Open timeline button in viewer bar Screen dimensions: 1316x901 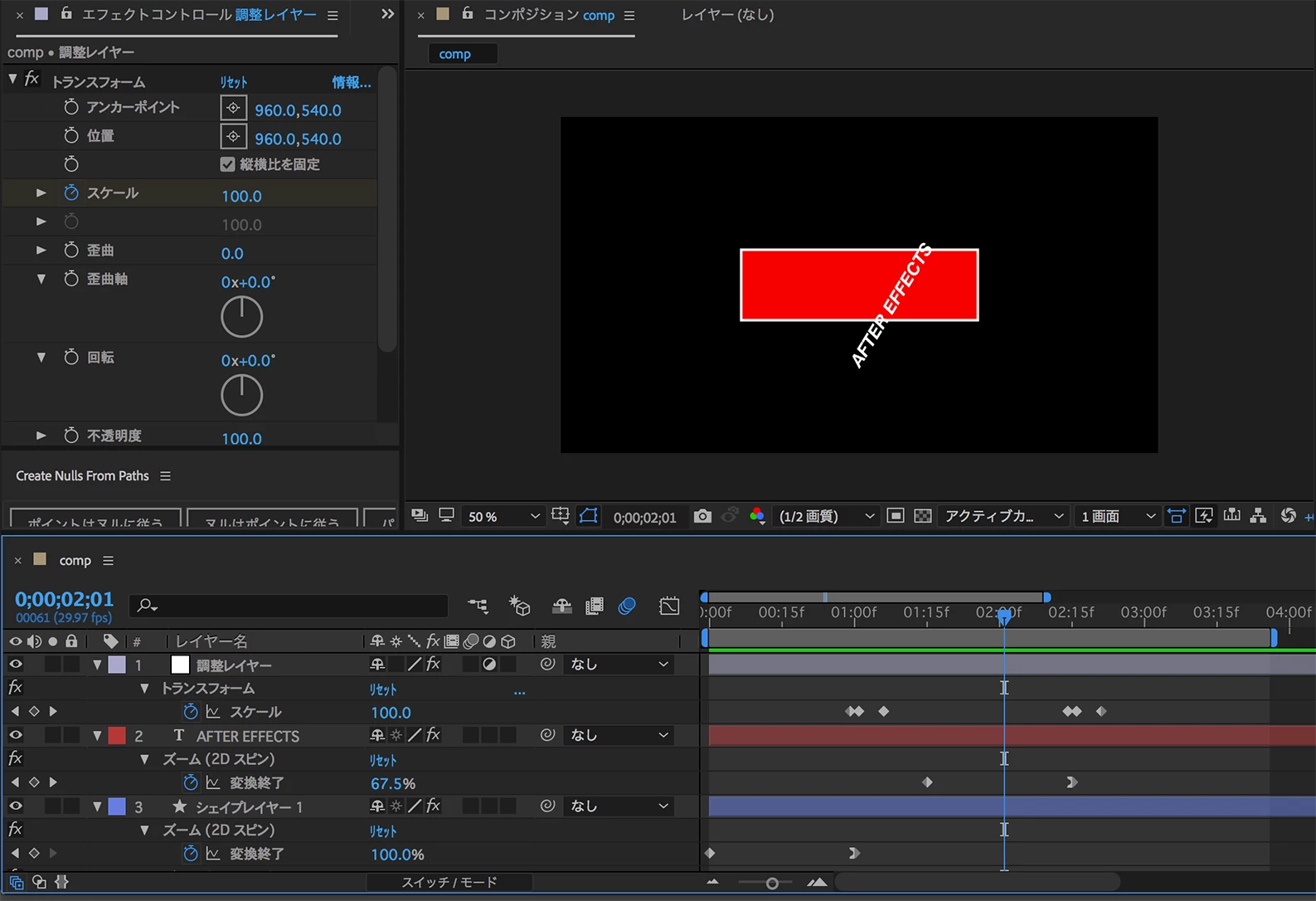point(1232,515)
